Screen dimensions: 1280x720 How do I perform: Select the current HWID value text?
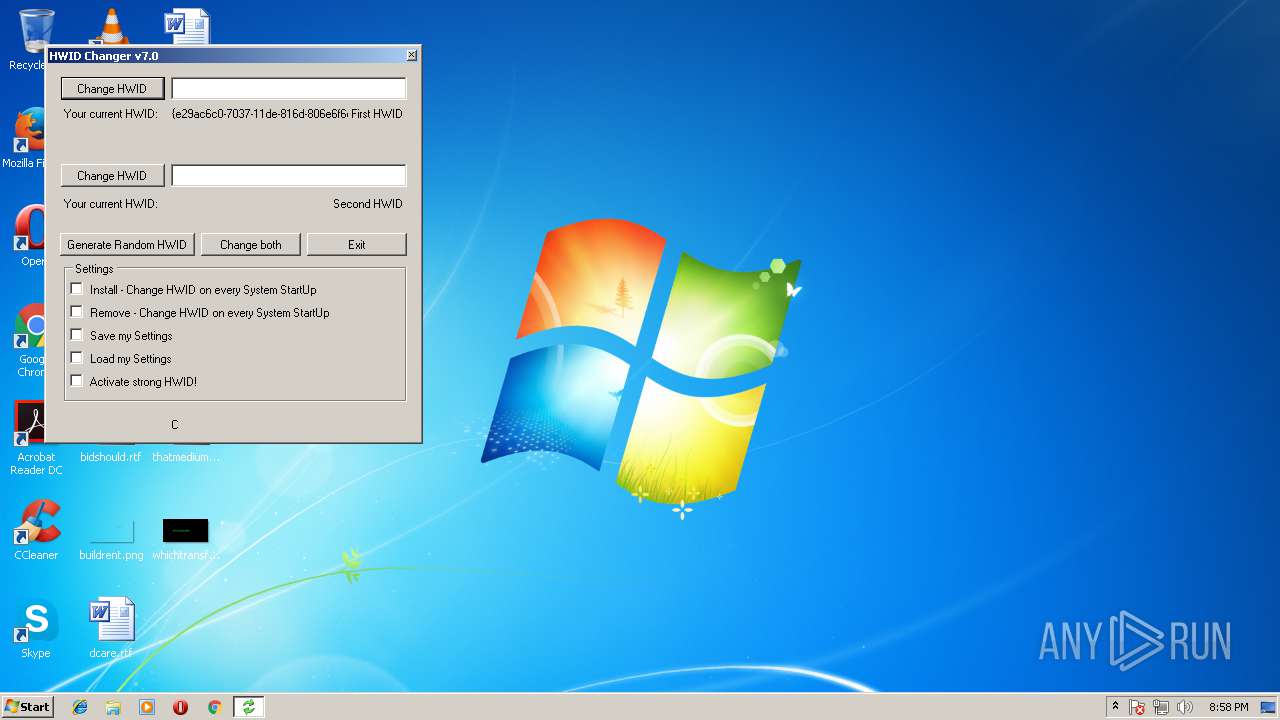260,114
